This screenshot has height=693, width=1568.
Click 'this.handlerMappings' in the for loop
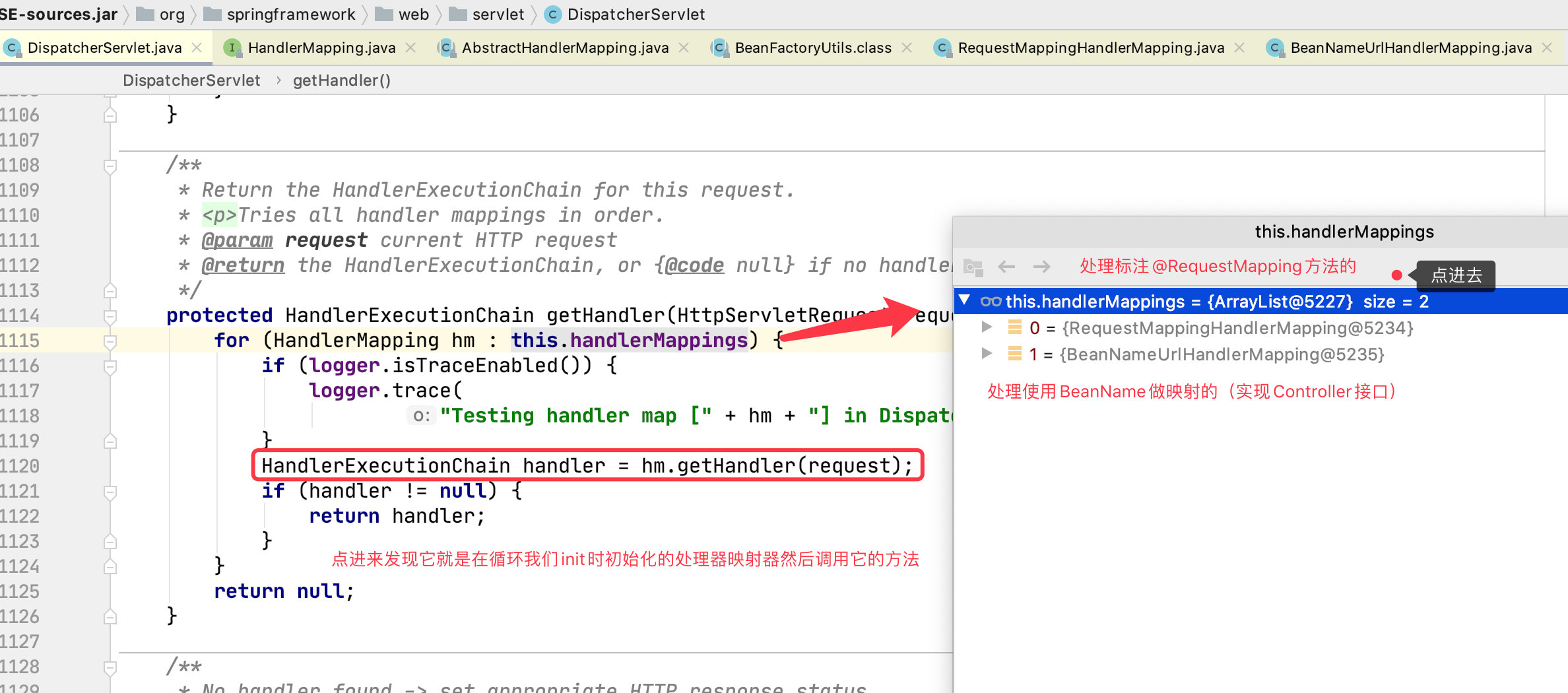click(630, 341)
